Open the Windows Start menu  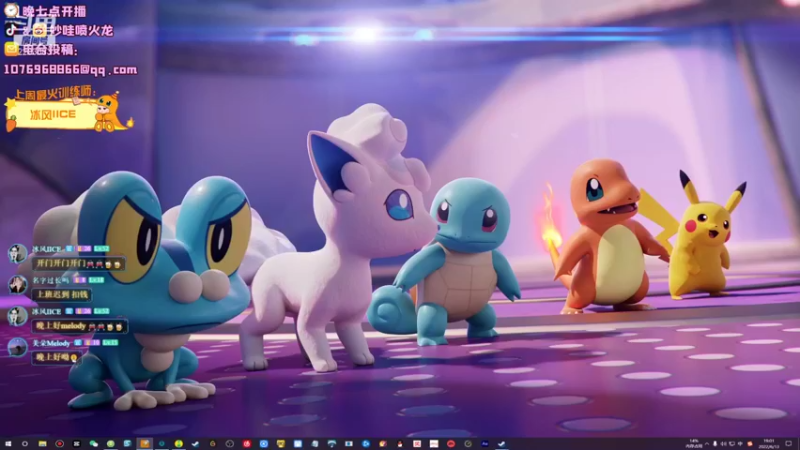[x=7, y=444]
